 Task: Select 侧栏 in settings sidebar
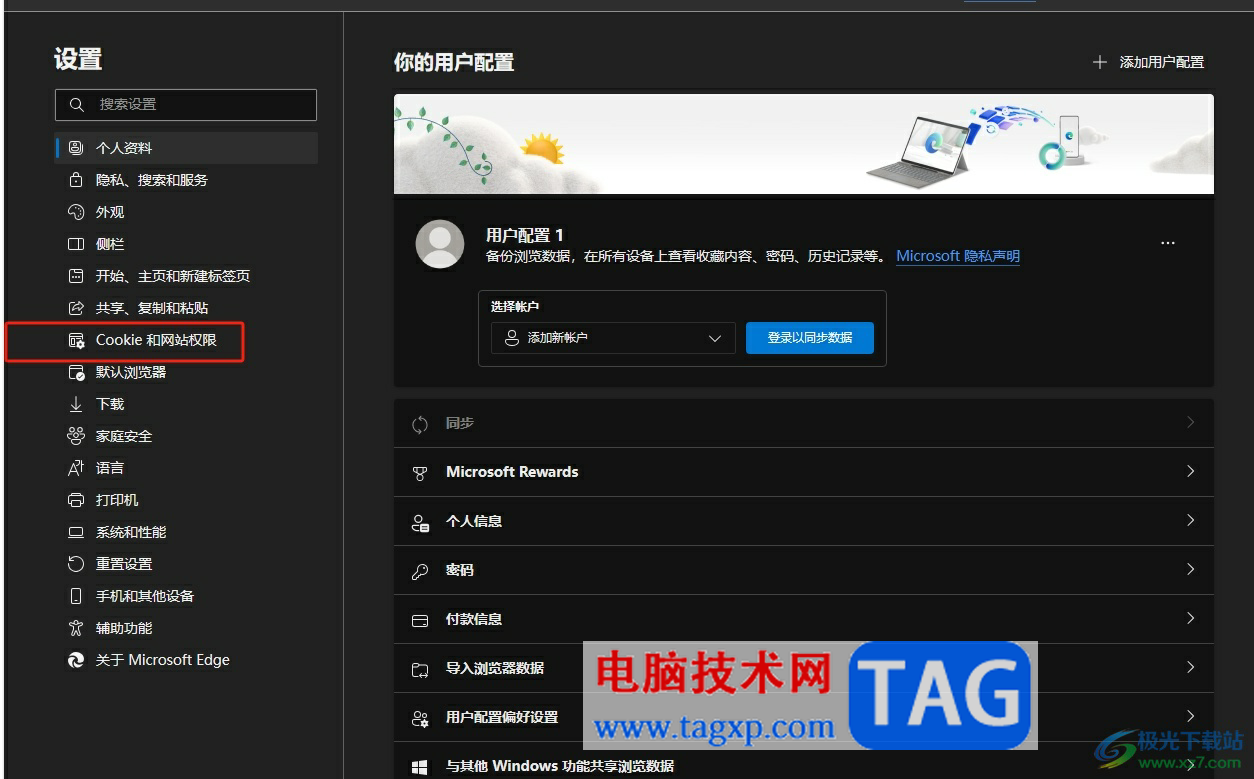click(x=186, y=244)
